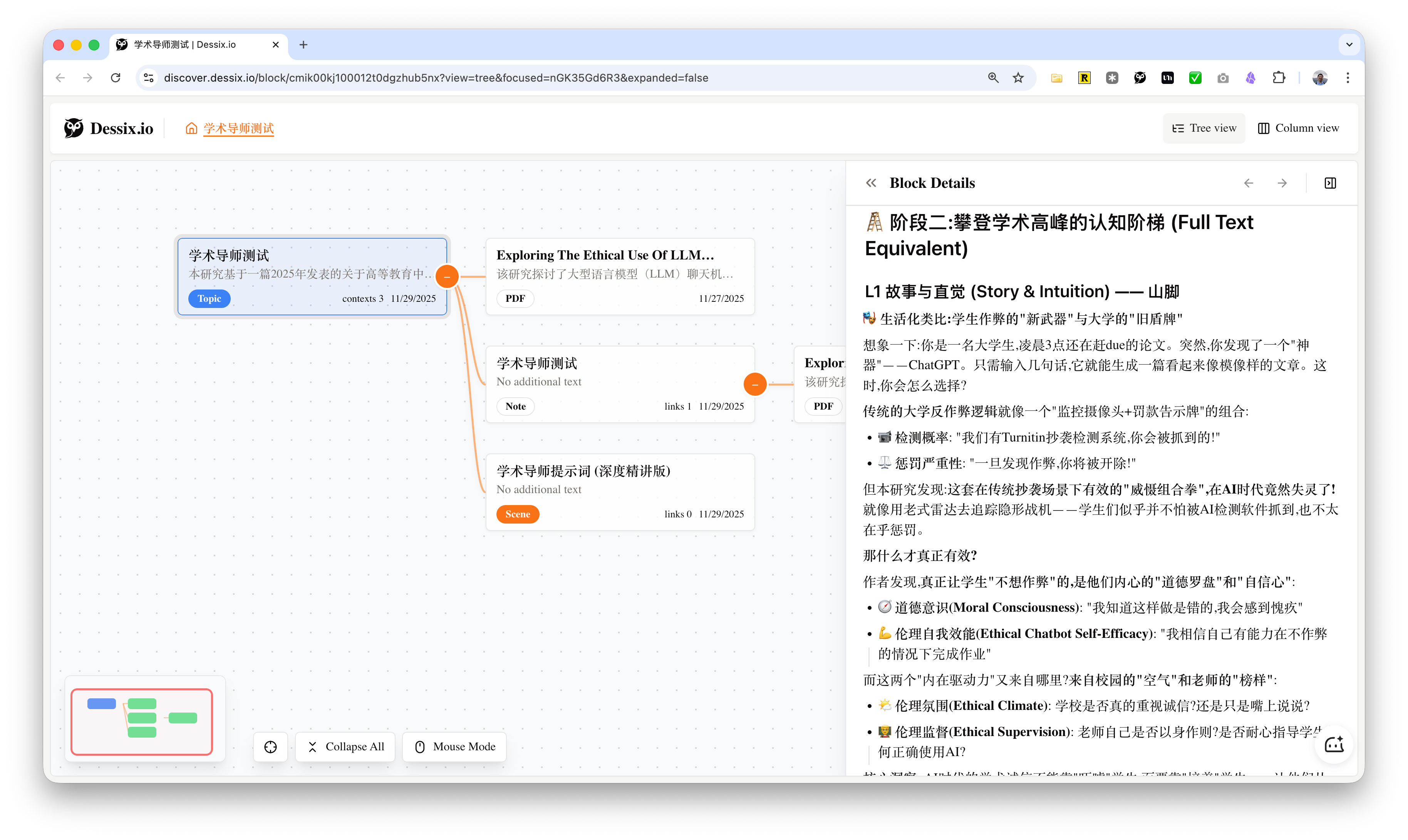The image size is (1408, 840).
Task: Open the browser extensions puzzle icon
Action: click(x=1278, y=78)
